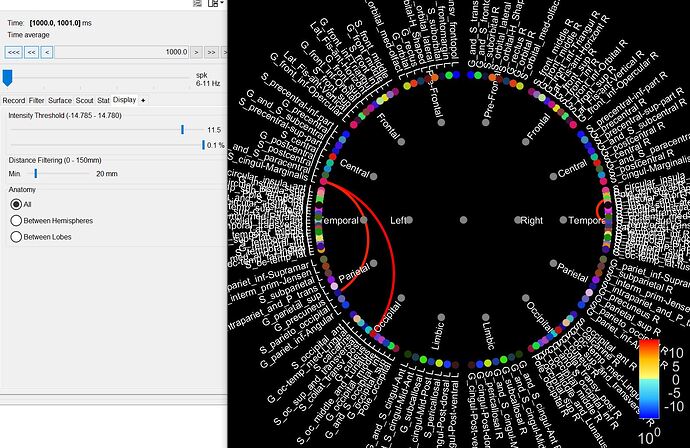Click the current time field showing 1000.0
This screenshot has width=690, height=448.
click(x=122, y=52)
